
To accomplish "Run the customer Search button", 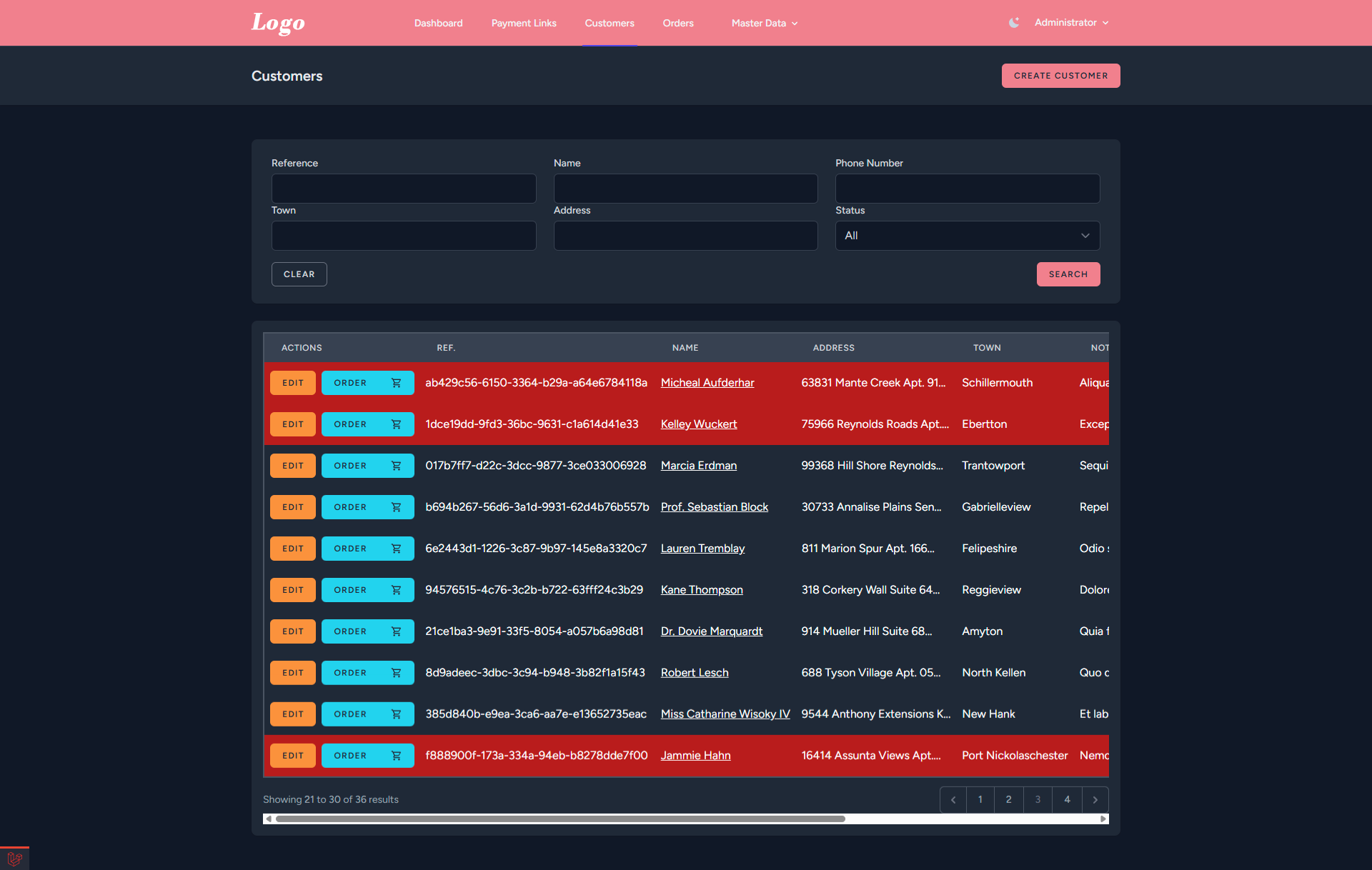I will (1068, 274).
